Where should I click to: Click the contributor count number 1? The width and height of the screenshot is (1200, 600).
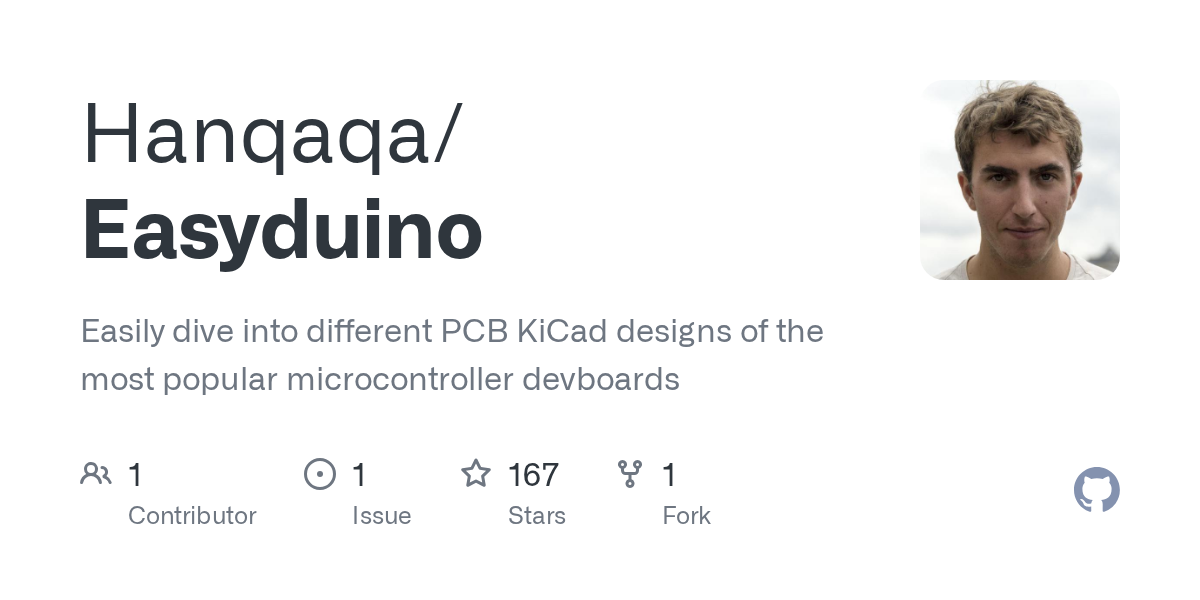point(135,475)
